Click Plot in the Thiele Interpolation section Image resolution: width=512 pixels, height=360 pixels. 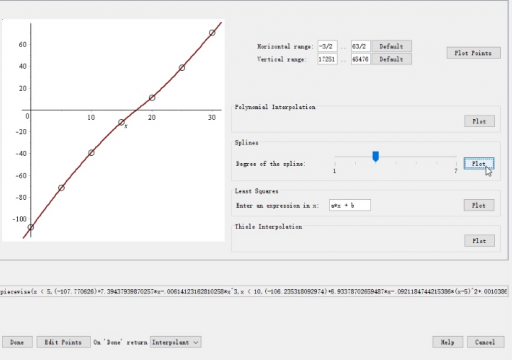coord(479,240)
